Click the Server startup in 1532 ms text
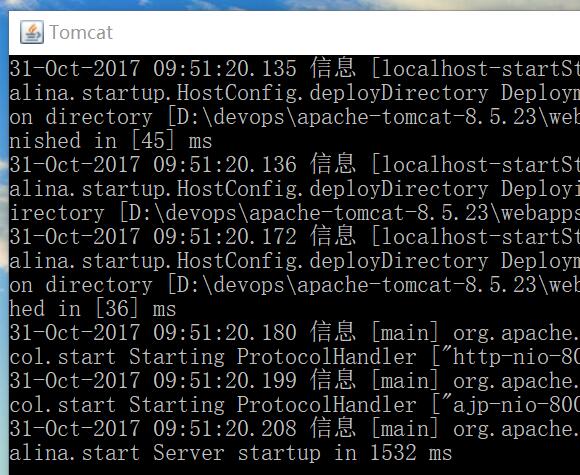 302,453
